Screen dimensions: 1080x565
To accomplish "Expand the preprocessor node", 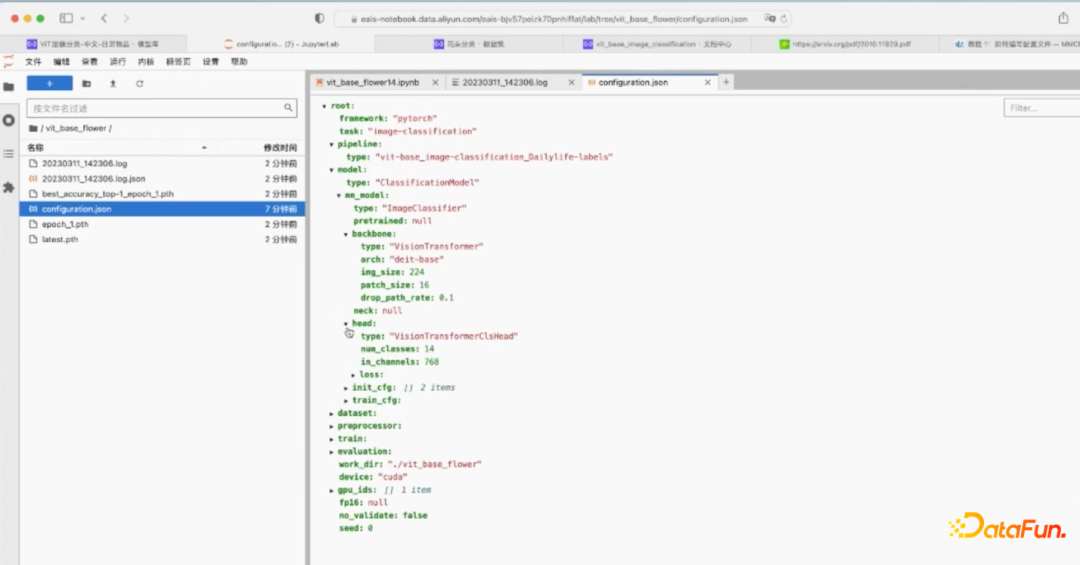I will (331, 426).
